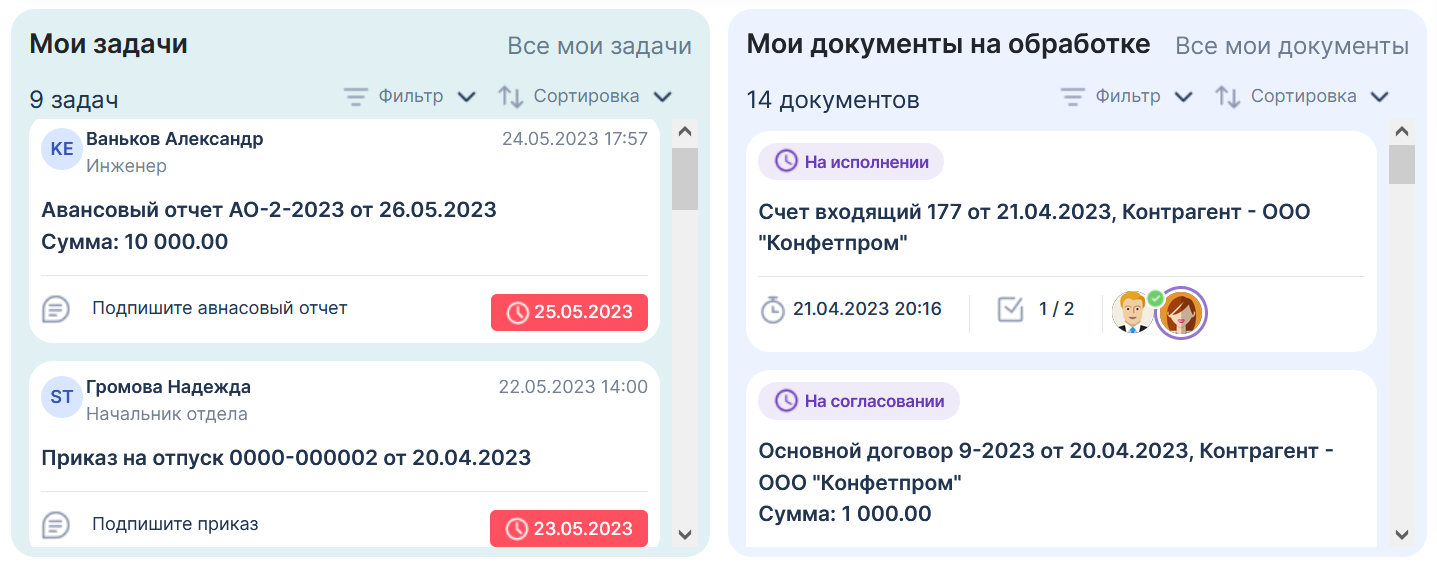Expand the Фильтр dropdown in Мои задачи

coord(466,97)
